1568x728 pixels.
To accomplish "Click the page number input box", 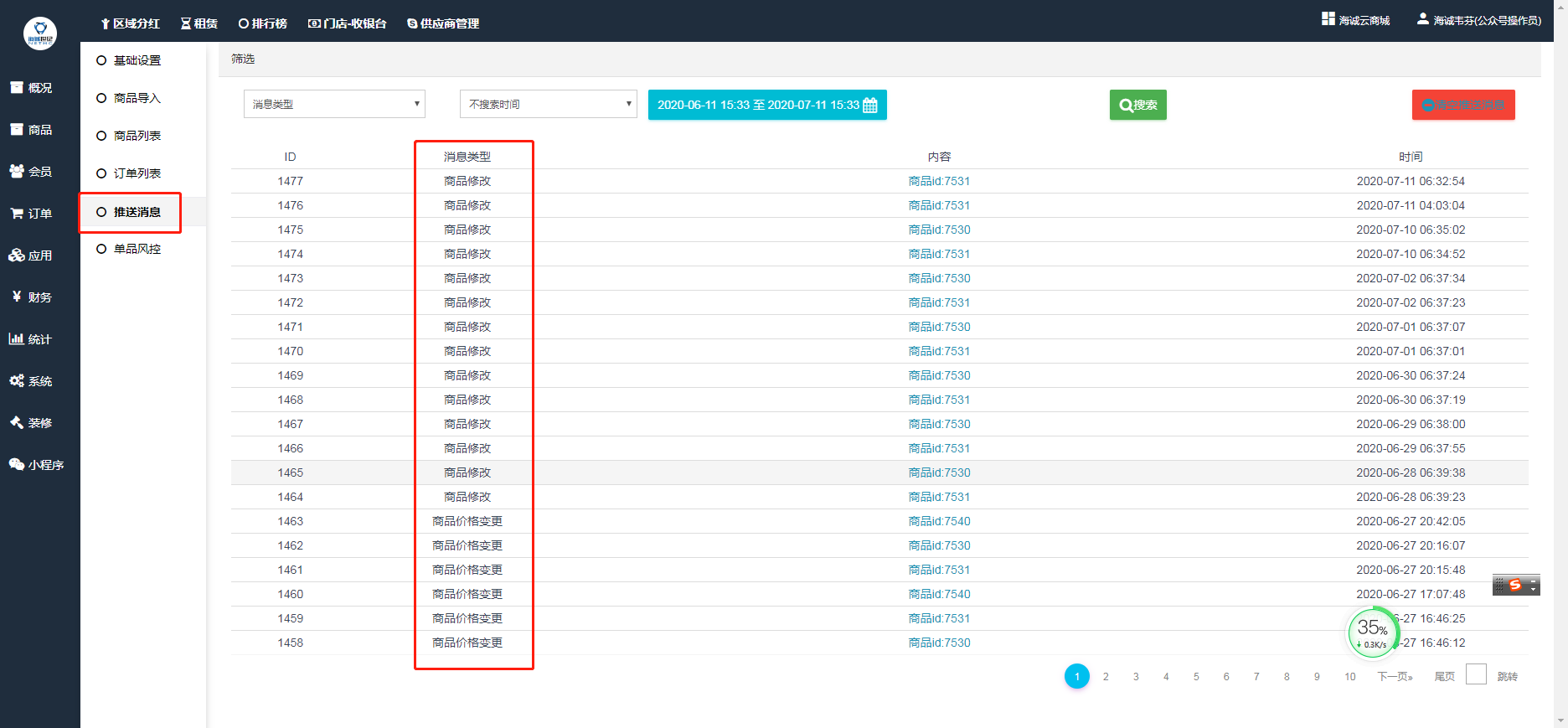I will [x=1476, y=674].
